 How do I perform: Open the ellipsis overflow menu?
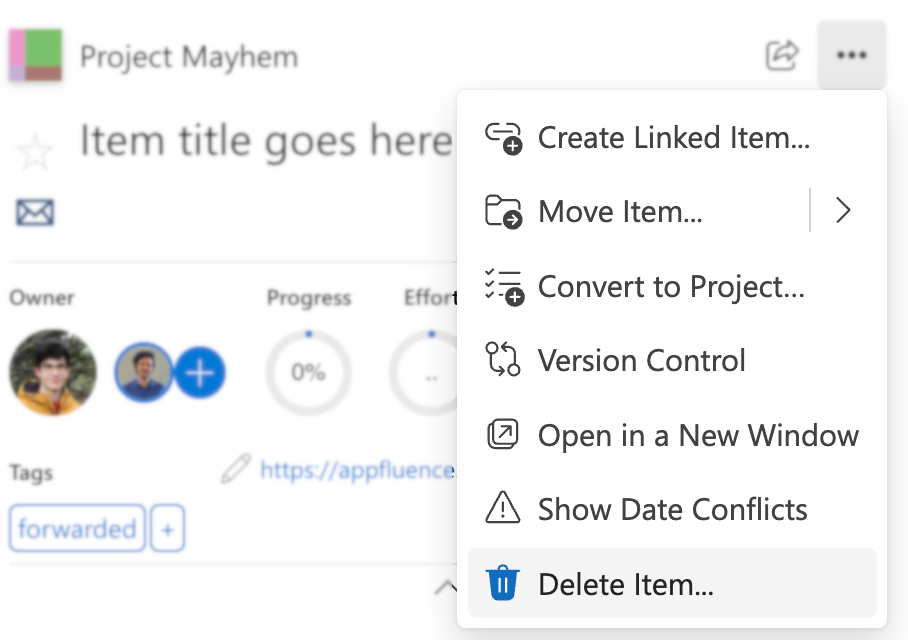(851, 56)
